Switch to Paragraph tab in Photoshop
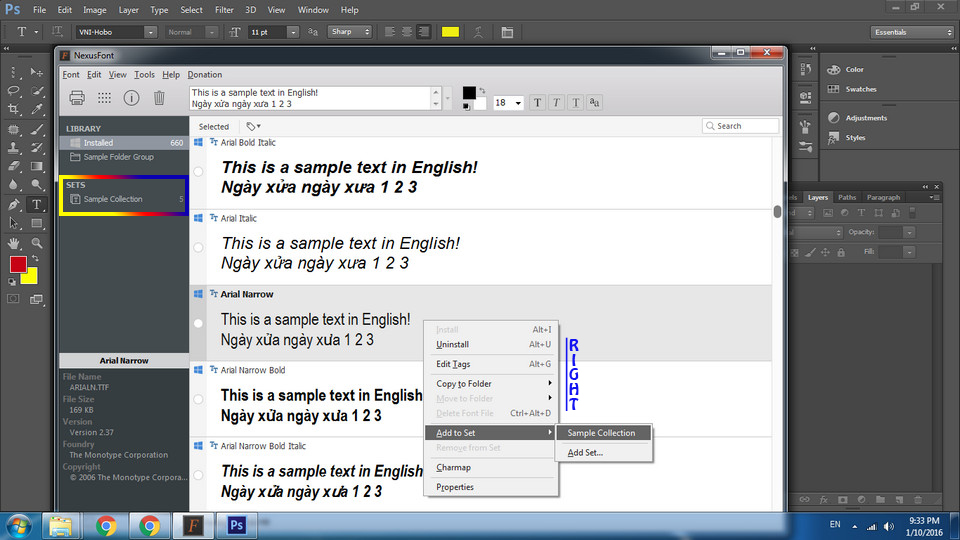 click(x=883, y=197)
